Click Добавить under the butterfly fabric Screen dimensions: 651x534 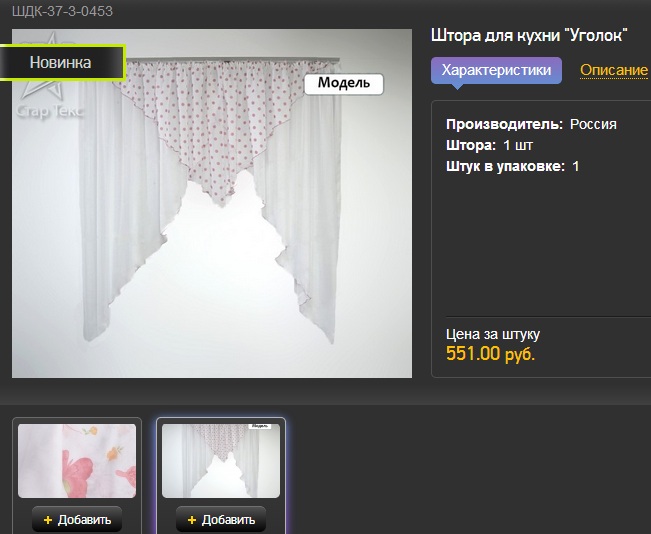tap(77, 519)
